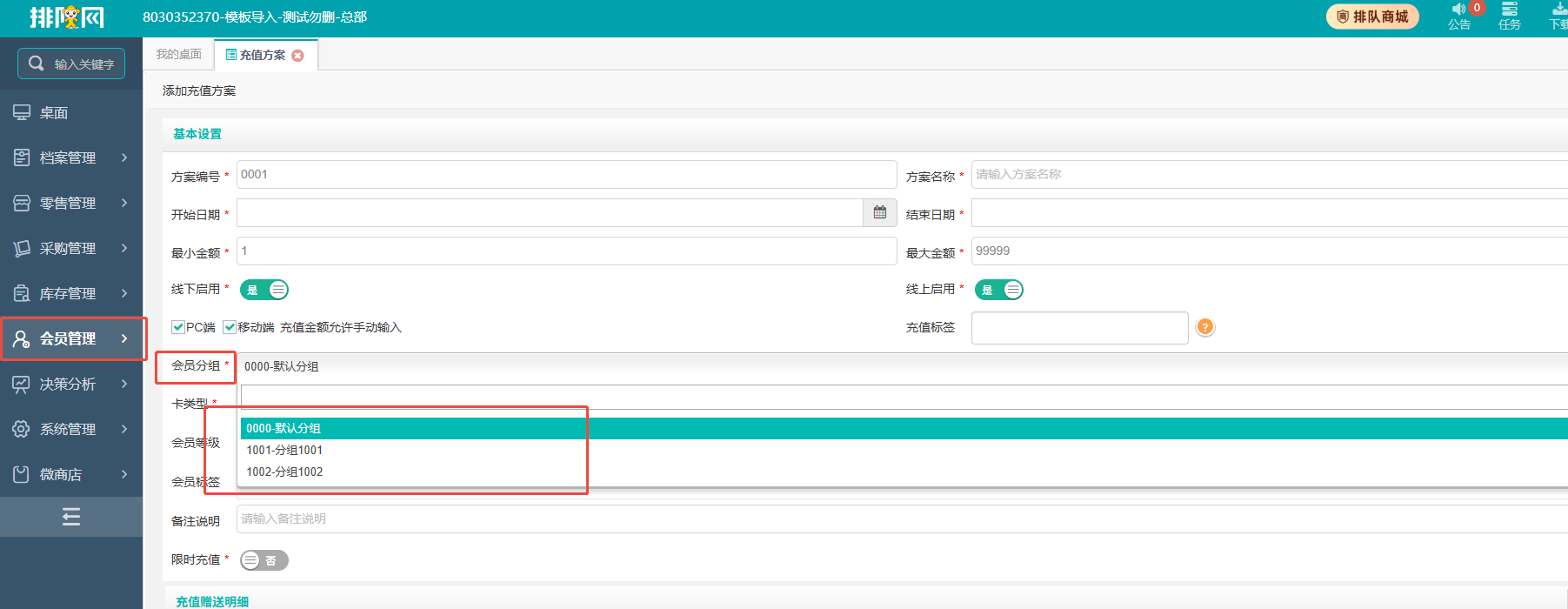Expand the 档案管理 chevron
The width and height of the screenshot is (1568, 609).
(124, 157)
